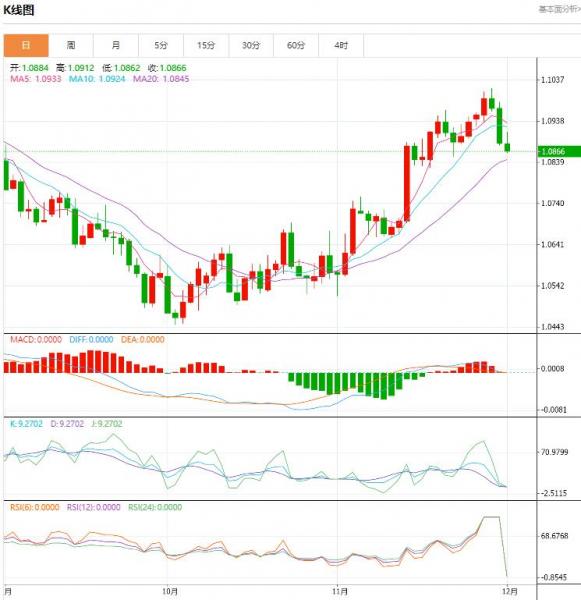Switch to the 周 weekly tab

(x=71, y=46)
